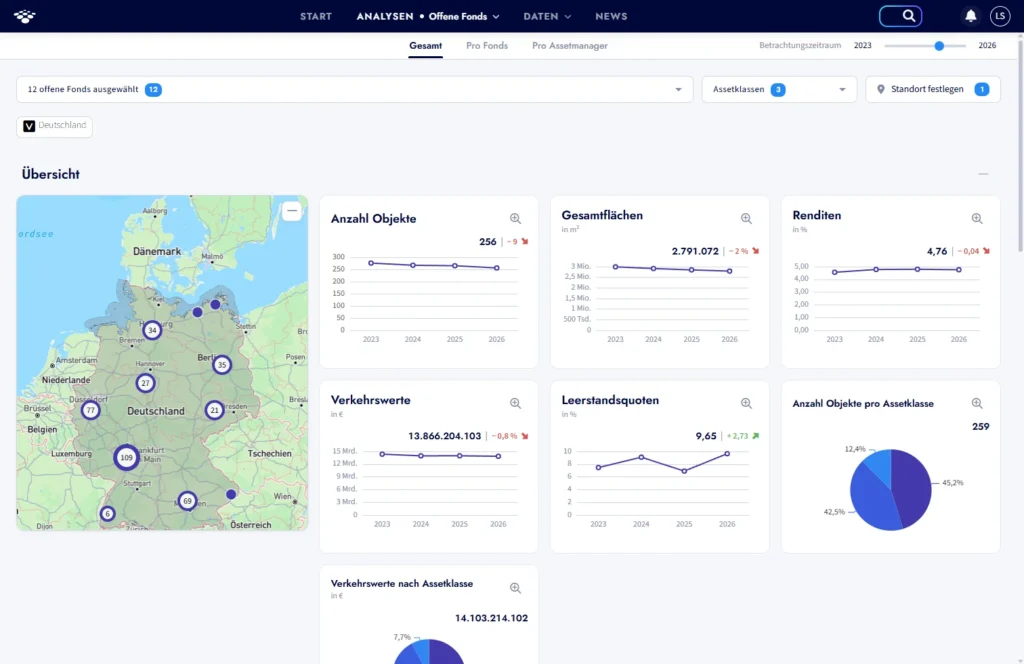Click the Assetklassen count badge 3
This screenshot has width=1024, height=664.
click(x=777, y=89)
